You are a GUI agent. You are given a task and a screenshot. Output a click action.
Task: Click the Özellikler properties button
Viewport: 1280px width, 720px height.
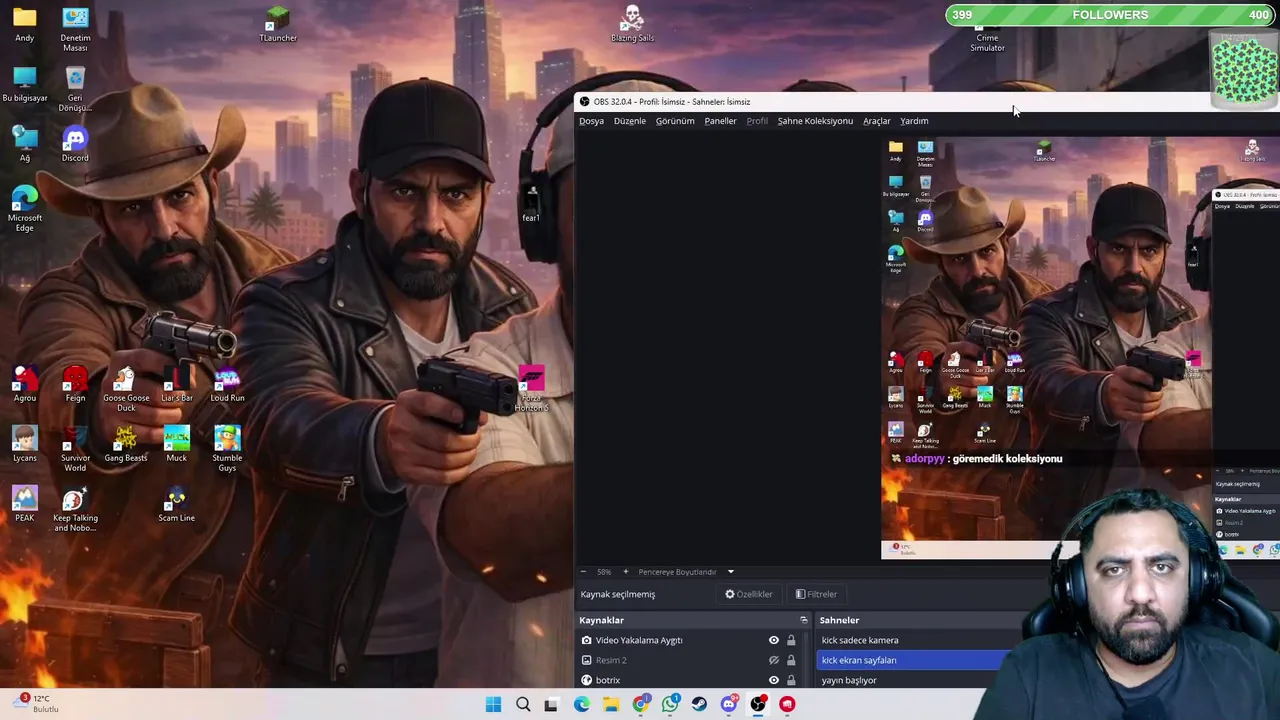coord(749,594)
